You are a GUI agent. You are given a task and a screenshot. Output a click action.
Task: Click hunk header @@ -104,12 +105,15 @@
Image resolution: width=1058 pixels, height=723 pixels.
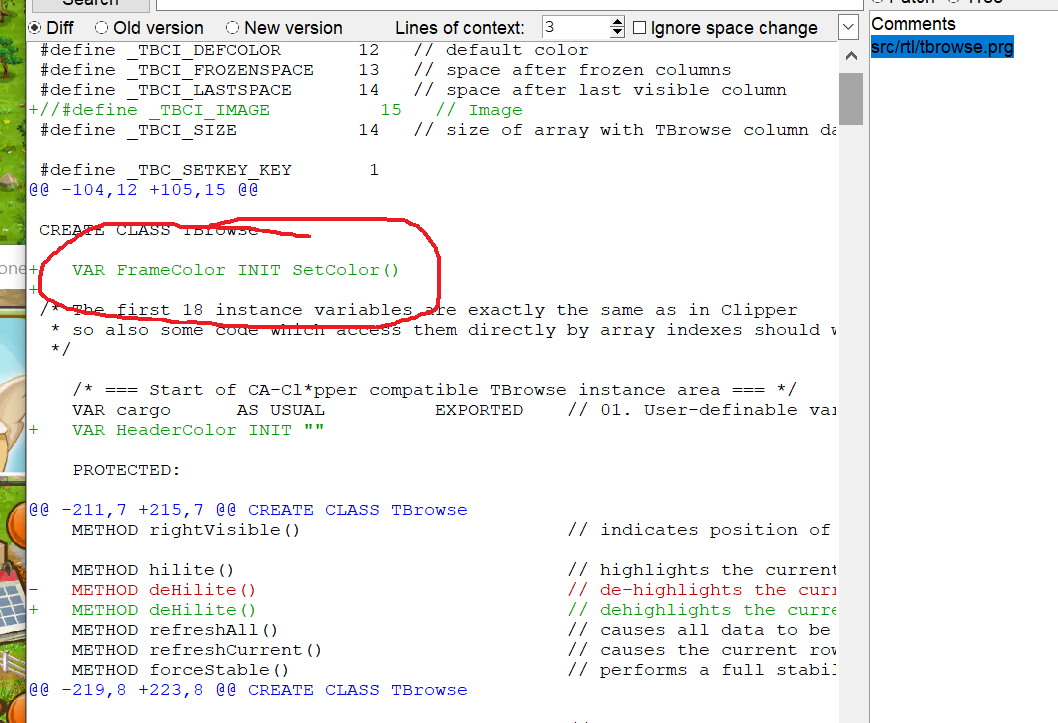143,190
